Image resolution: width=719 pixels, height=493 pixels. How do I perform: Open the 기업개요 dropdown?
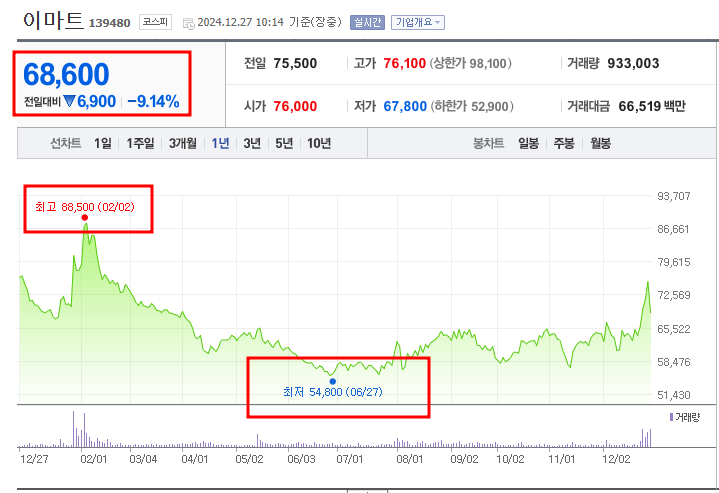click(x=418, y=22)
